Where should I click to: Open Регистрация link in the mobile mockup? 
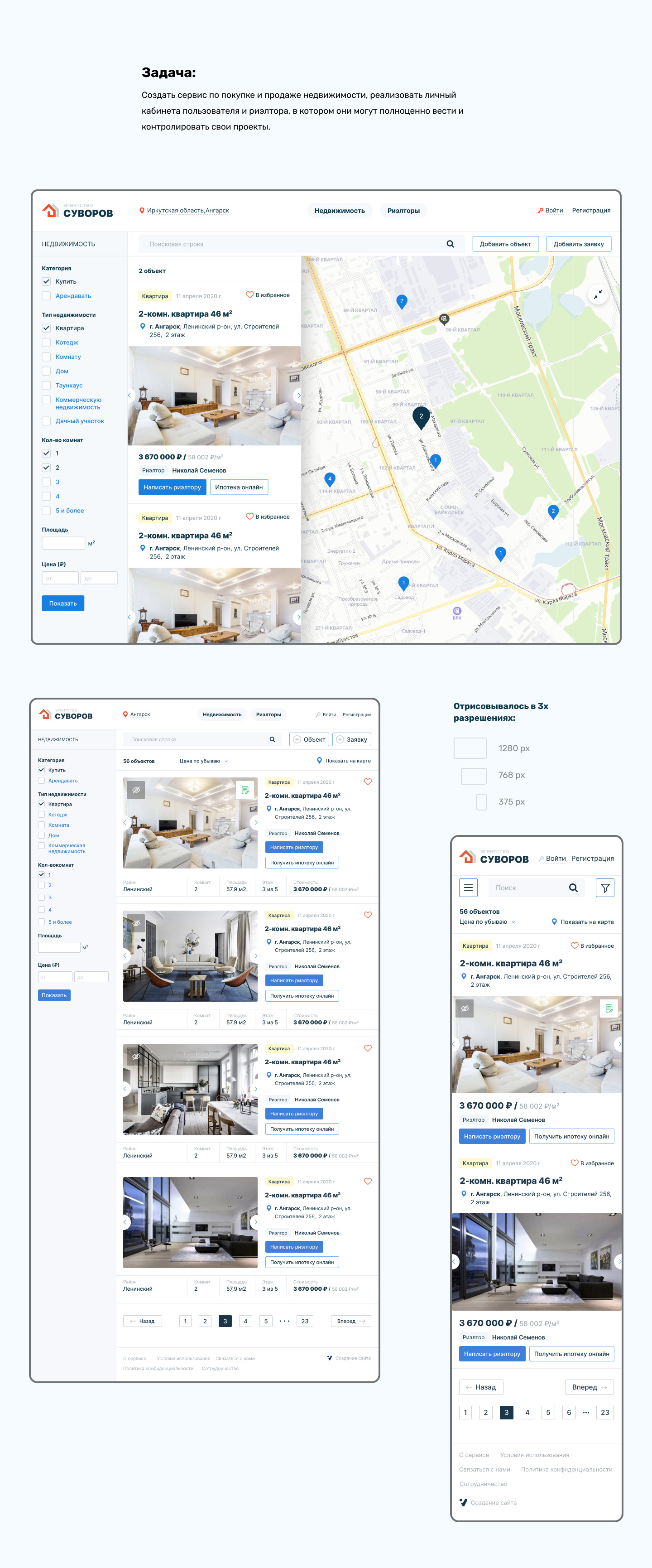pyautogui.click(x=592, y=858)
